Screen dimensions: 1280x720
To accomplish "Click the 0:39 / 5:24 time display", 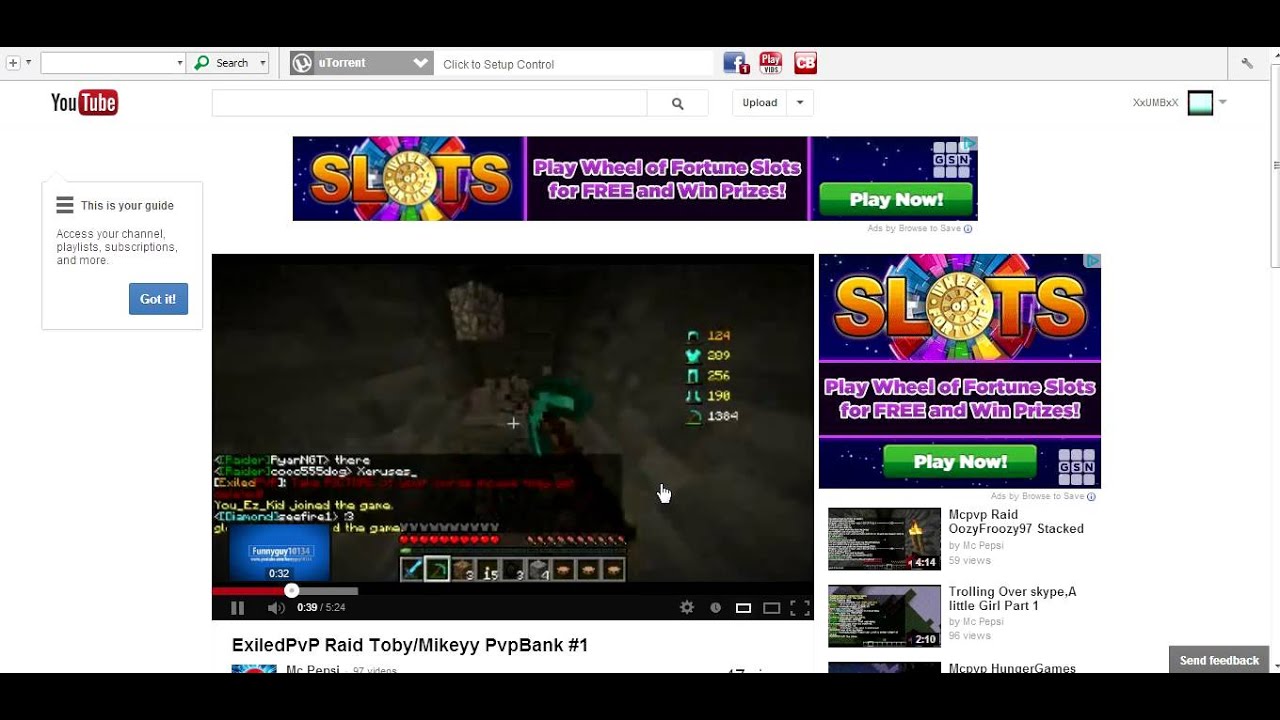I will tap(321, 607).
